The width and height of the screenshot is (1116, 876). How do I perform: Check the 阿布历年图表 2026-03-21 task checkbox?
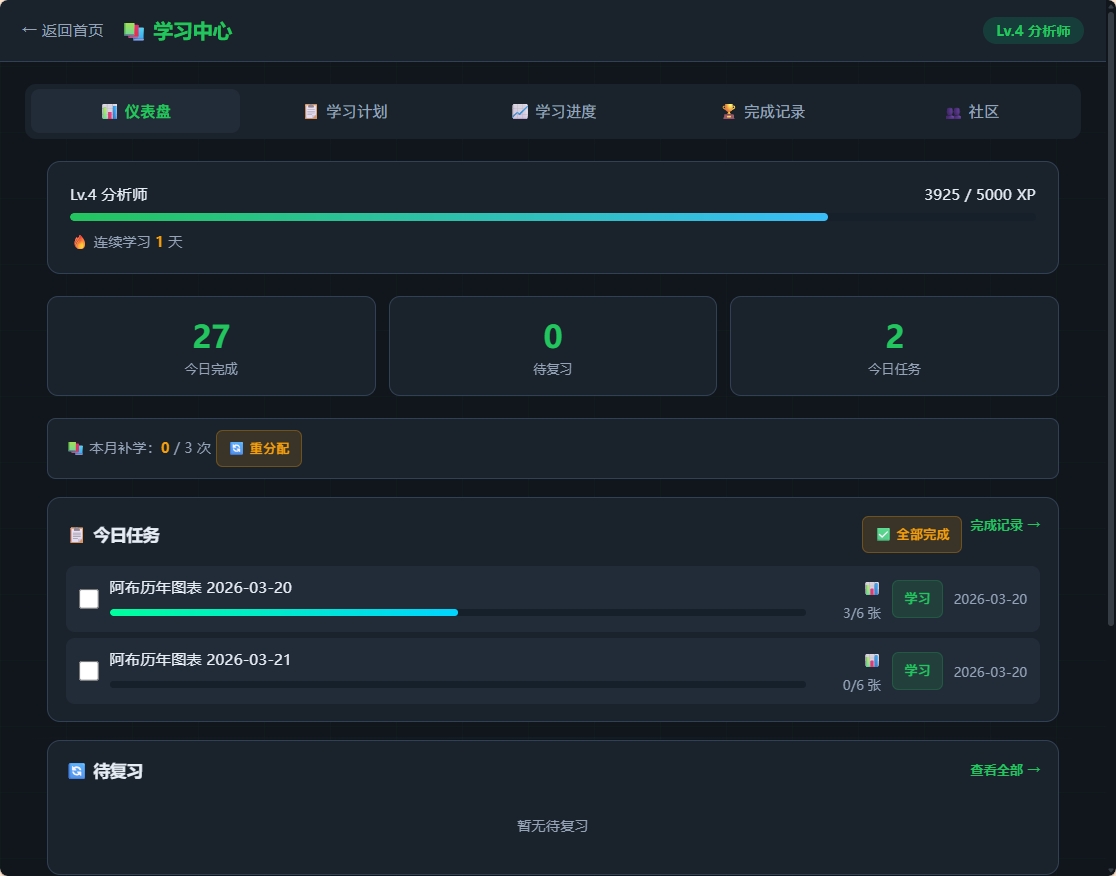[89, 671]
